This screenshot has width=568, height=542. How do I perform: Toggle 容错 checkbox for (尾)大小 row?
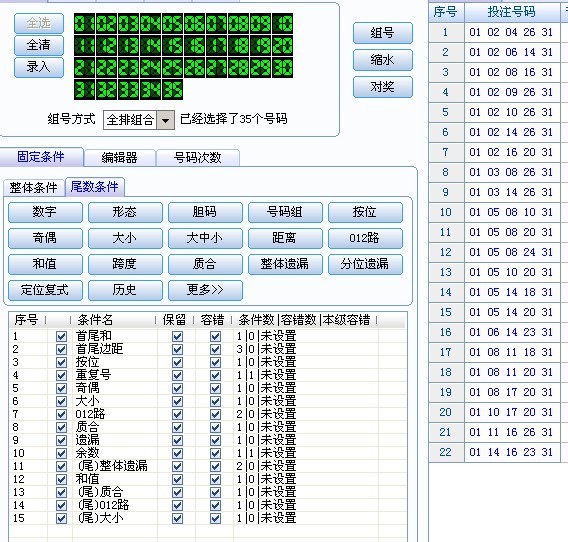click(x=215, y=518)
